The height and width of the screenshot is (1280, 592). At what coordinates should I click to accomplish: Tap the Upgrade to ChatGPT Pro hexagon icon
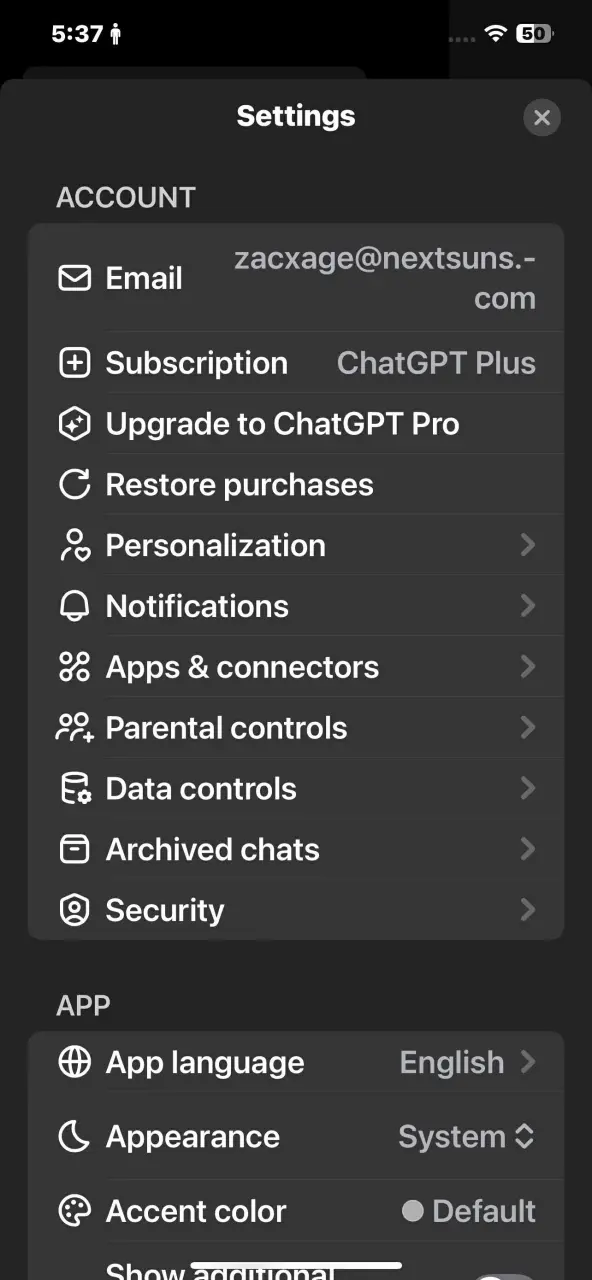[x=75, y=424]
